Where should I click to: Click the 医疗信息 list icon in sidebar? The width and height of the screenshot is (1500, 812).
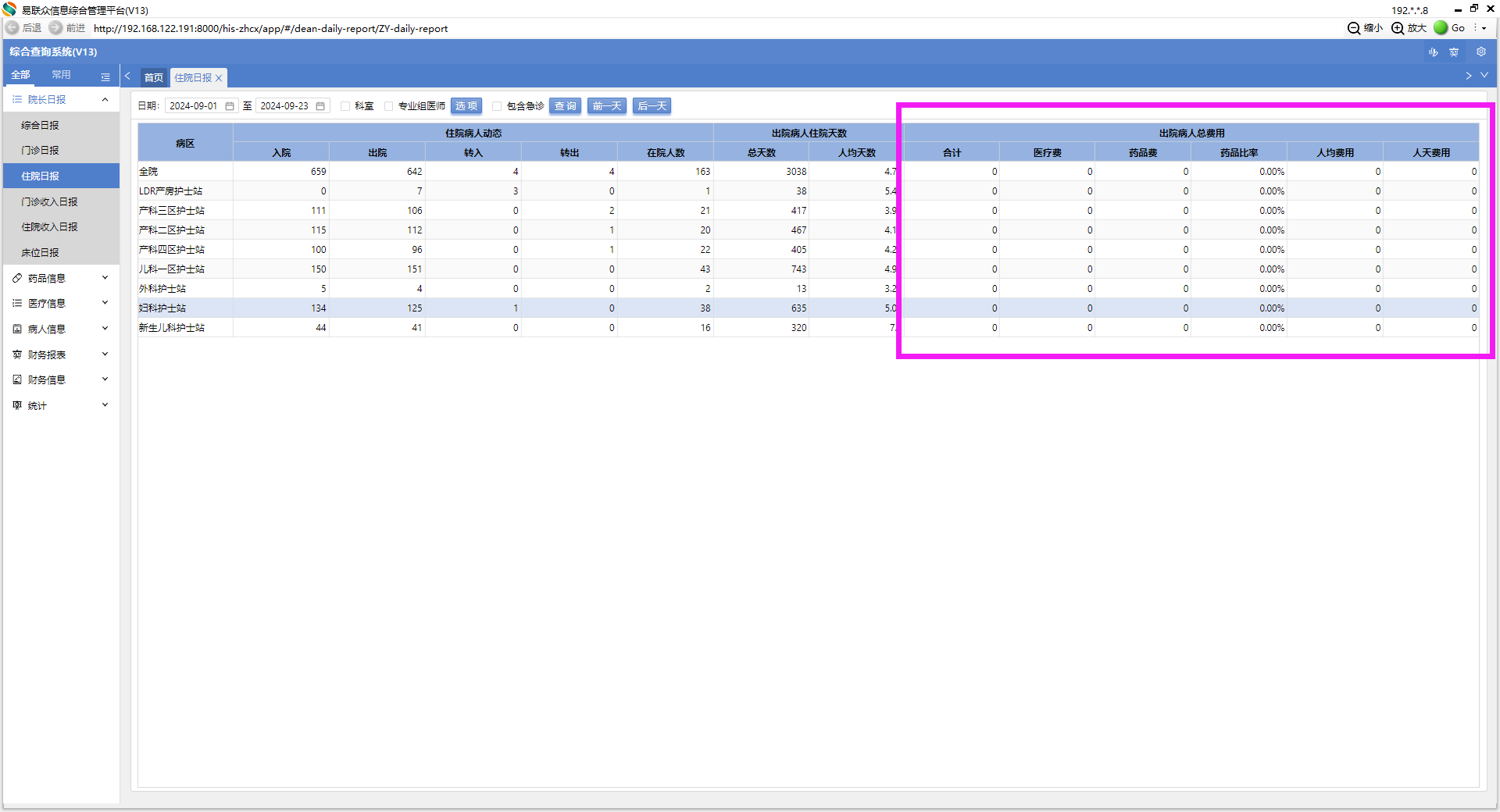(x=17, y=303)
